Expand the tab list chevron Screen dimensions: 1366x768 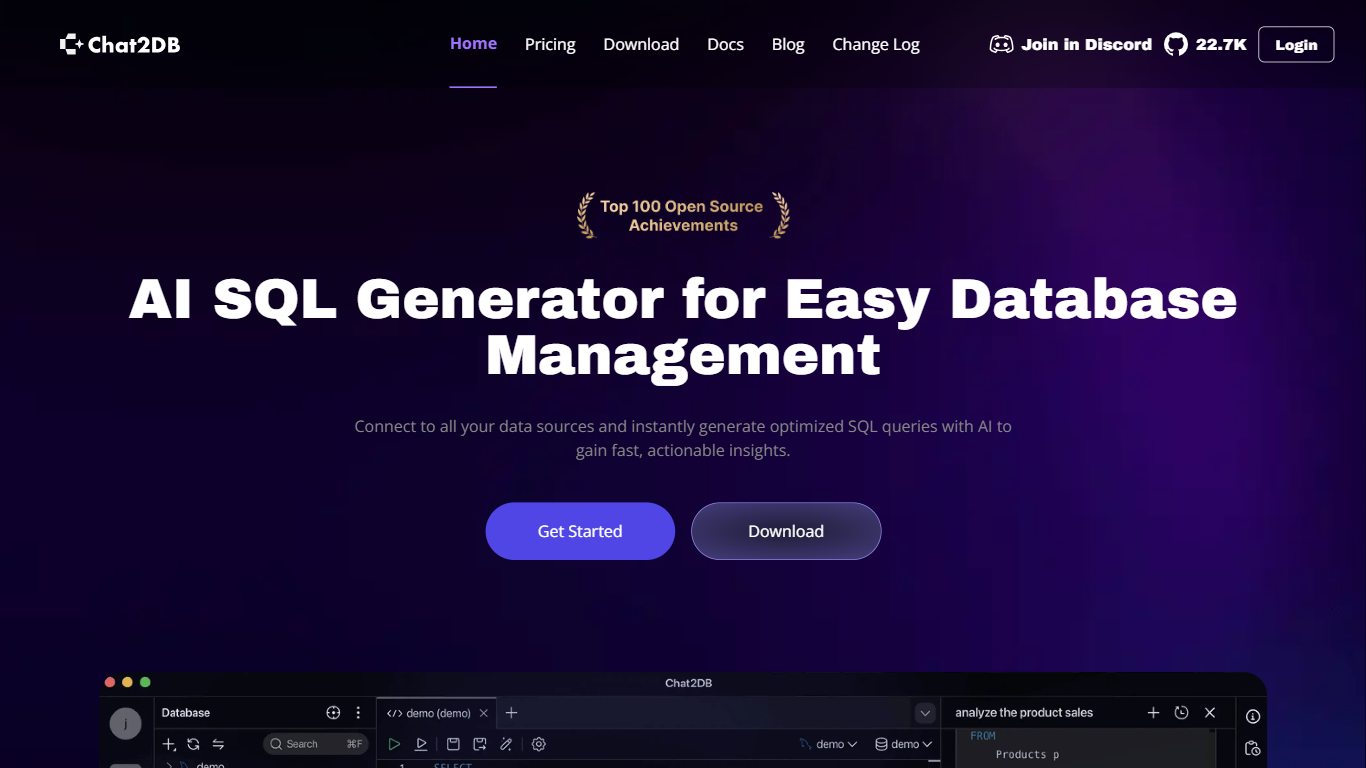click(x=925, y=713)
